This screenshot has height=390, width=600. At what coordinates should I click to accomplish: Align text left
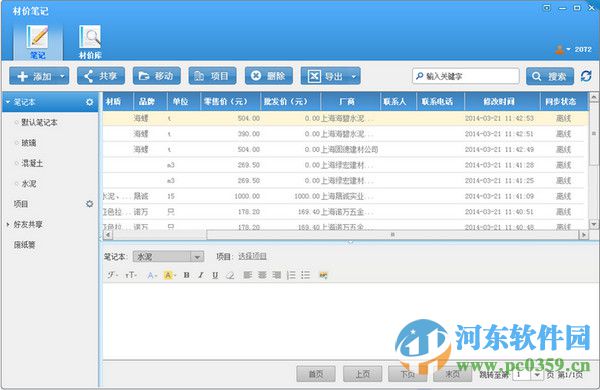tap(248, 275)
